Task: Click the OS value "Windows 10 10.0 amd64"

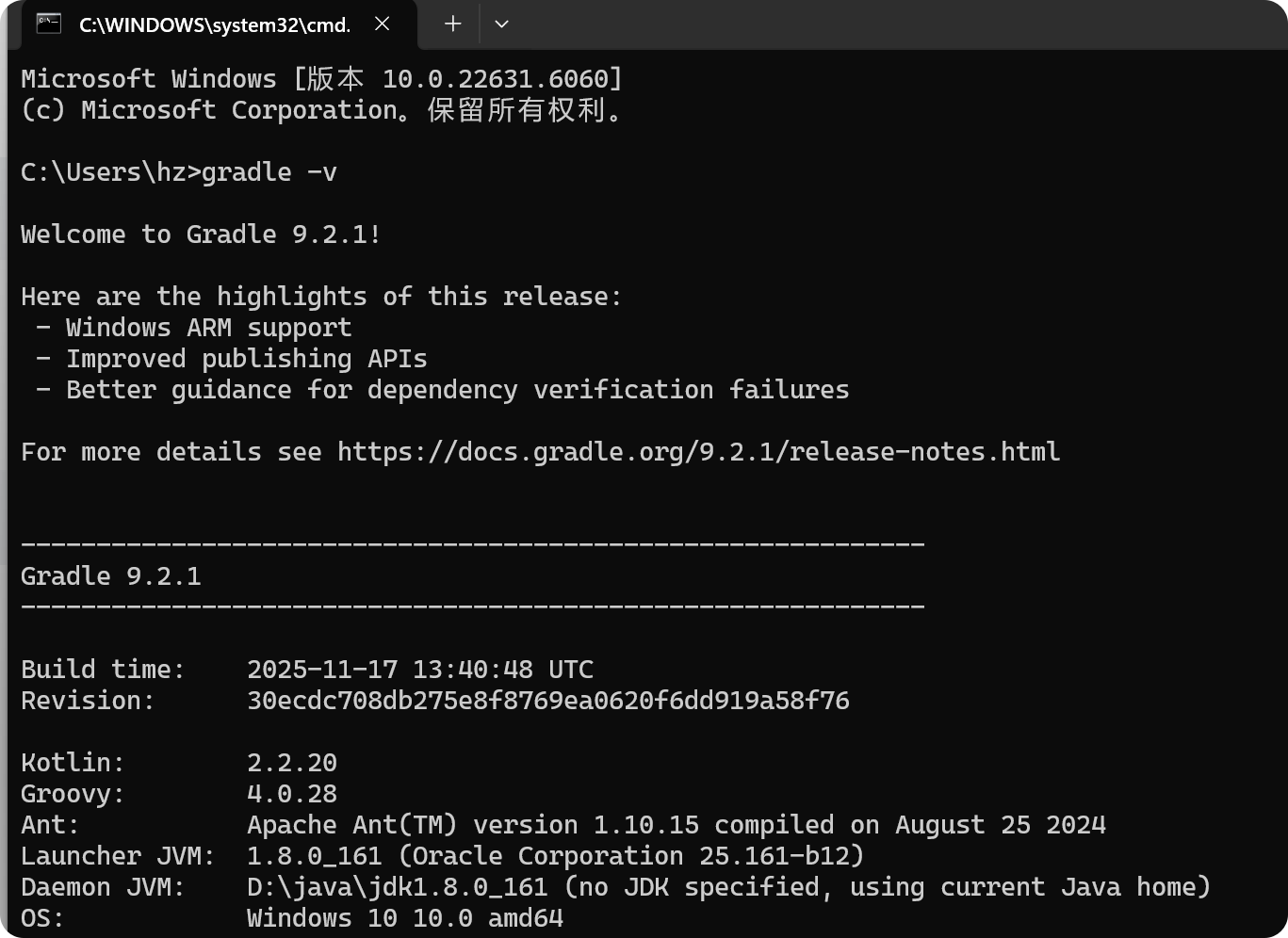Action: [404, 918]
